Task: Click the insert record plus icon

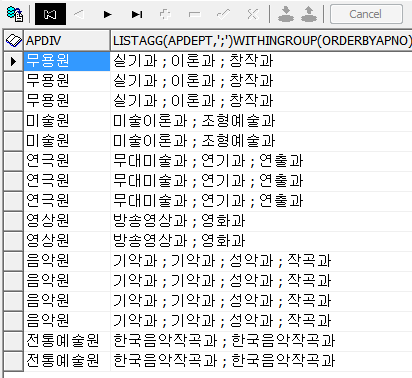Action: (x=165, y=14)
